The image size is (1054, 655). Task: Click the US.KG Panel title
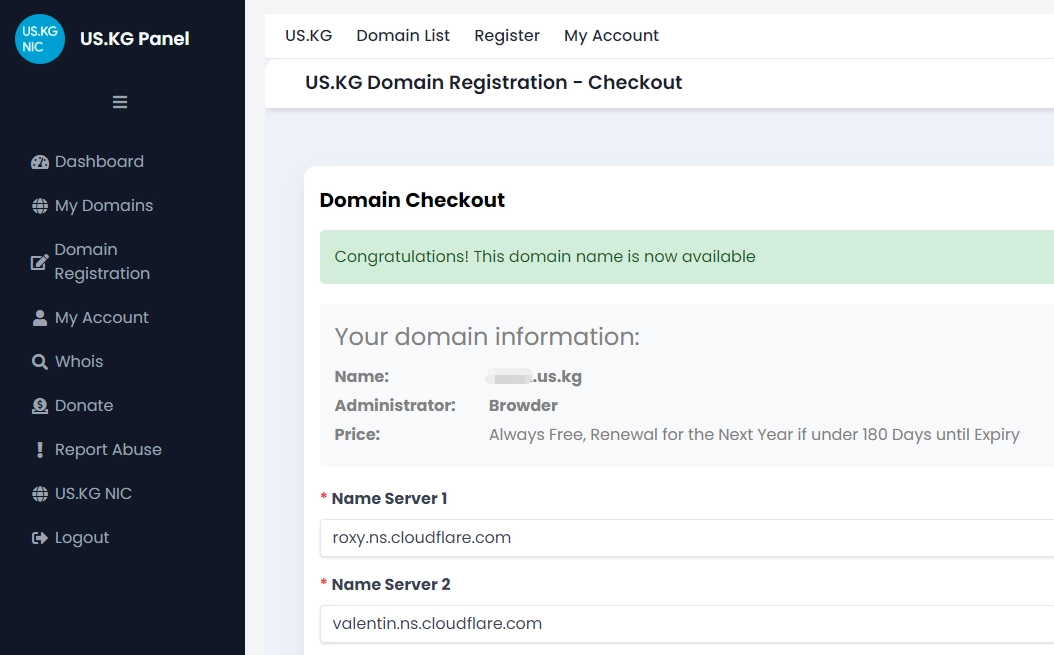(134, 39)
